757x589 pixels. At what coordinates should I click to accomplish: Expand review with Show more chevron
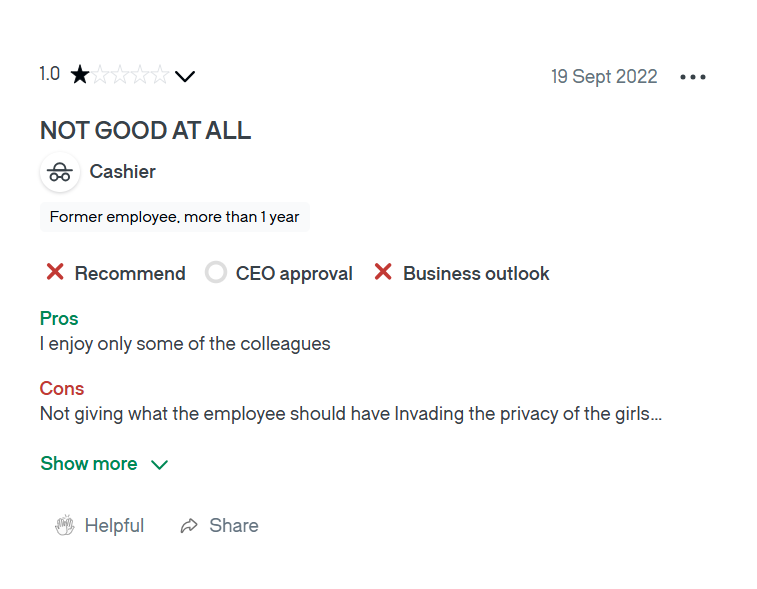pos(159,465)
